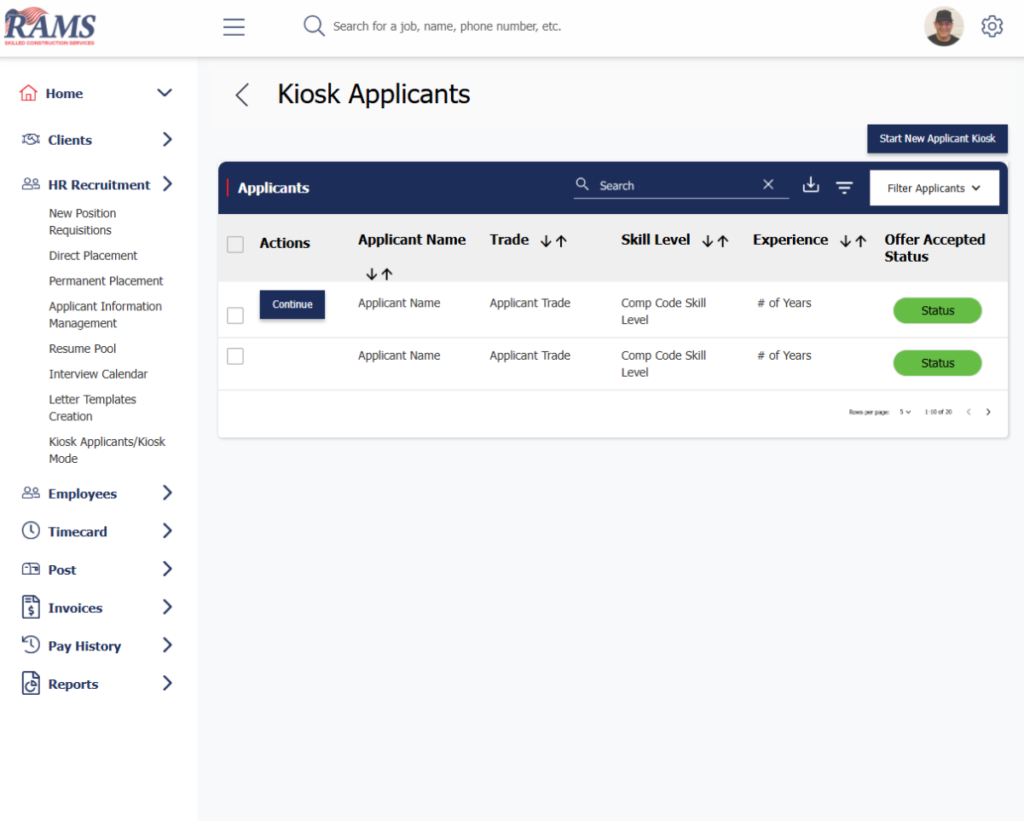Check the first applicant row checkbox

(235, 316)
